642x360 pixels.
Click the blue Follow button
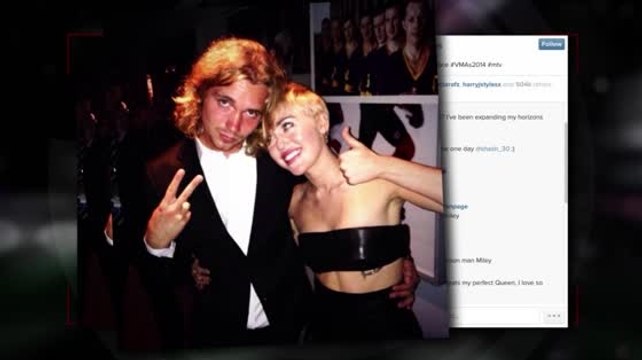(x=551, y=44)
